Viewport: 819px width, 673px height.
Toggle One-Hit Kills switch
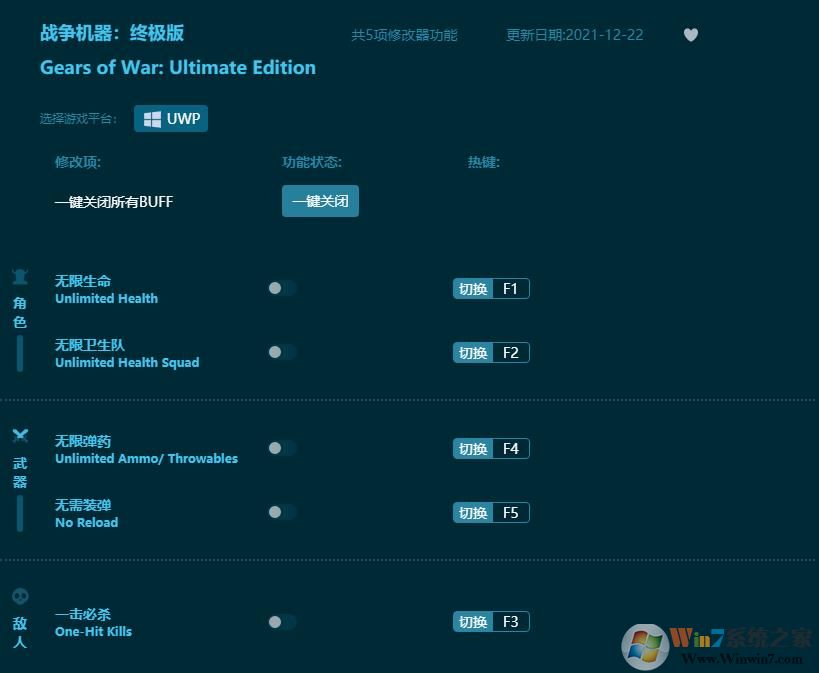click(x=282, y=622)
